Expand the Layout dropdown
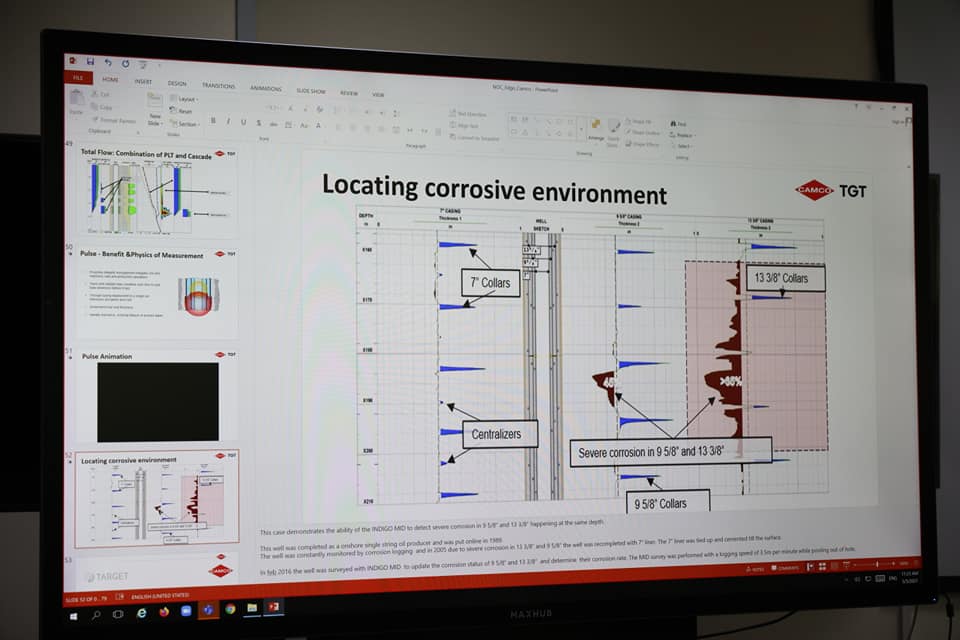The height and width of the screenshot is (640, 960). pyautogui.click(x=184, y=99)
